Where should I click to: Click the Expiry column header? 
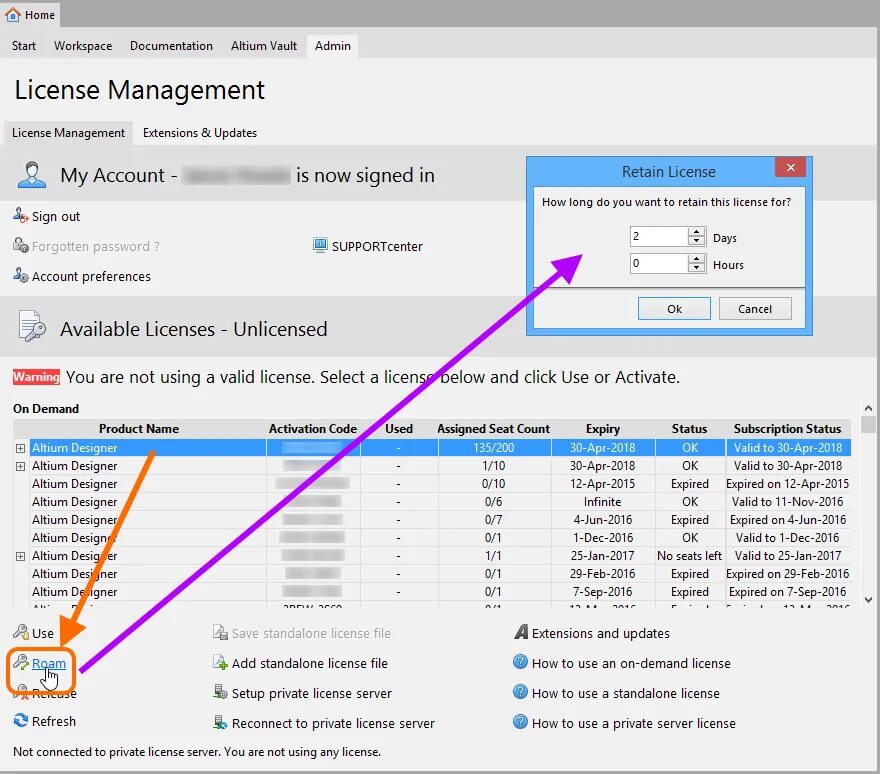[603, 429]
